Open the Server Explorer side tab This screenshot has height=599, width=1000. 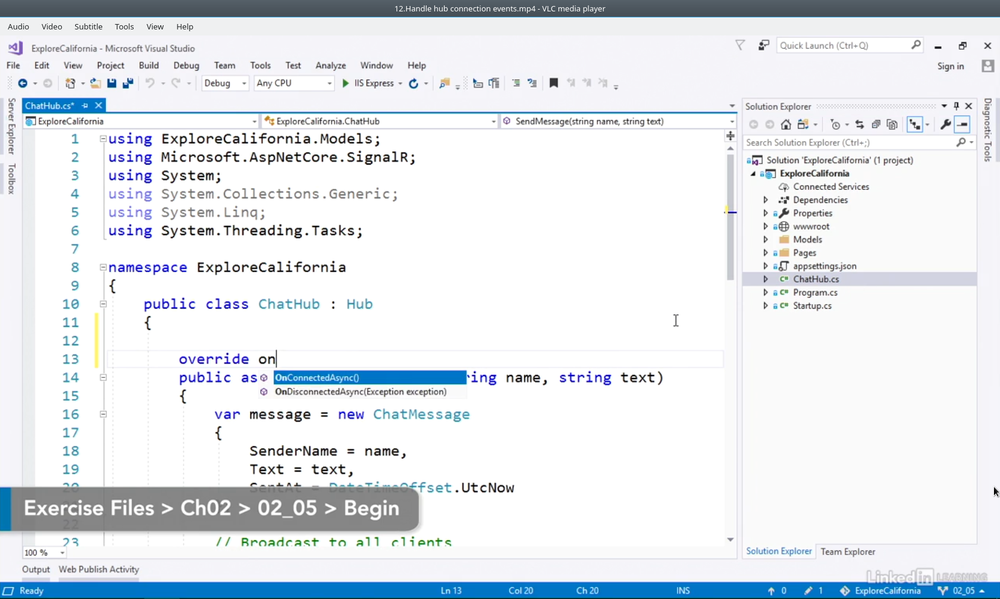click(x=11, y=126)
